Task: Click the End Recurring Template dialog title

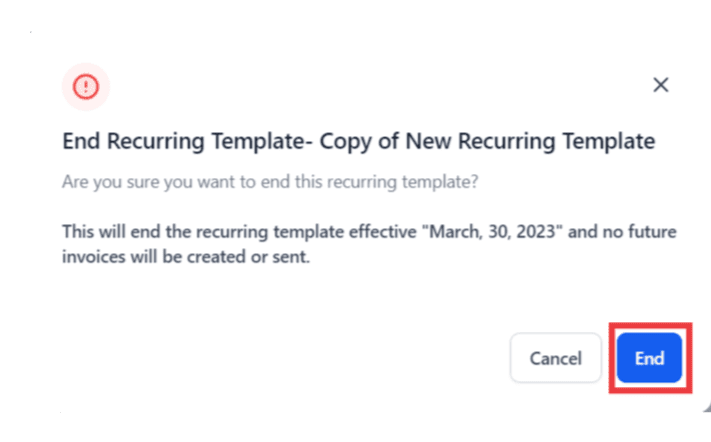Action: click(358, 142)
